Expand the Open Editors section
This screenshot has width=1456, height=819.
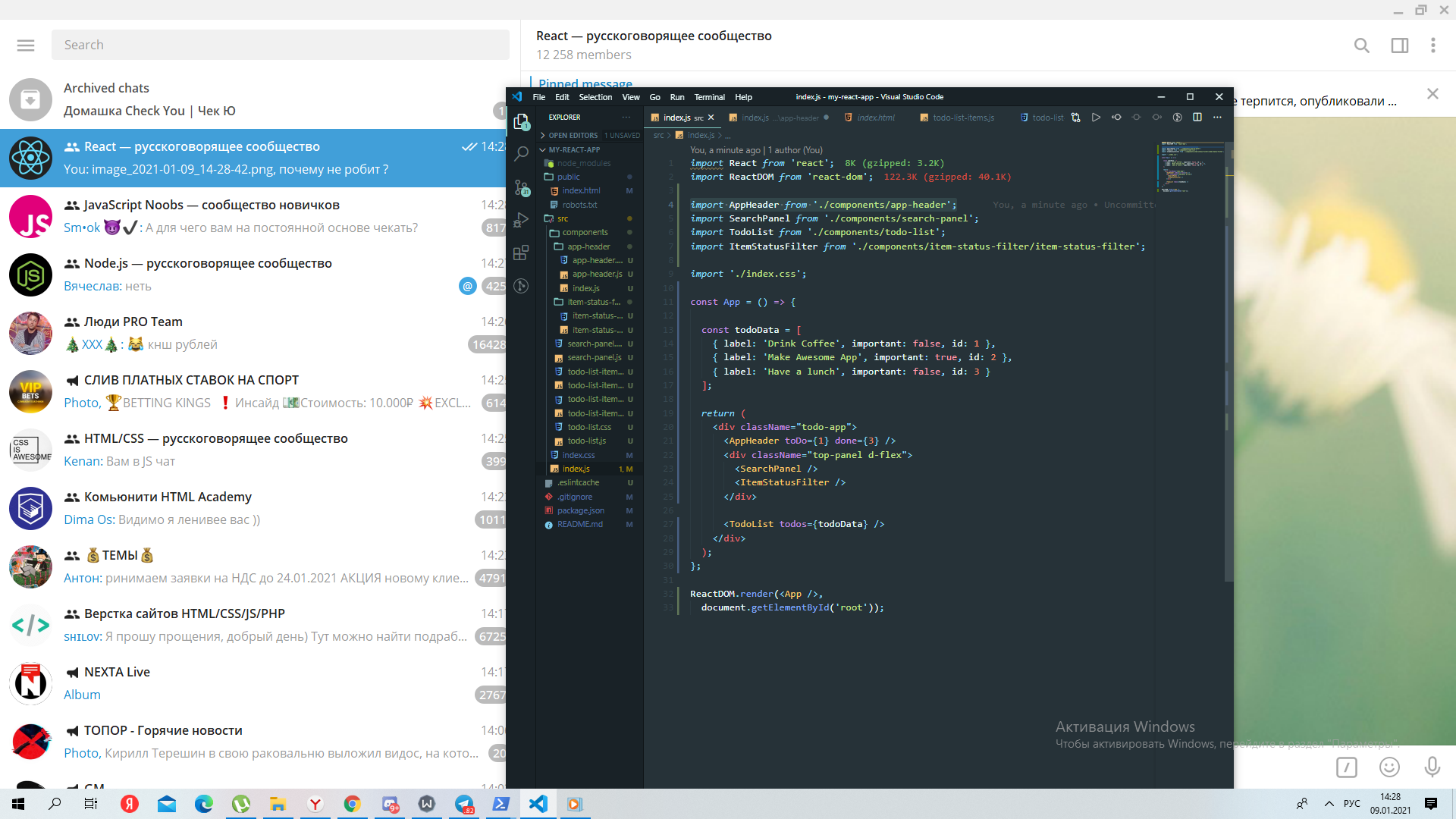[590, 135]
